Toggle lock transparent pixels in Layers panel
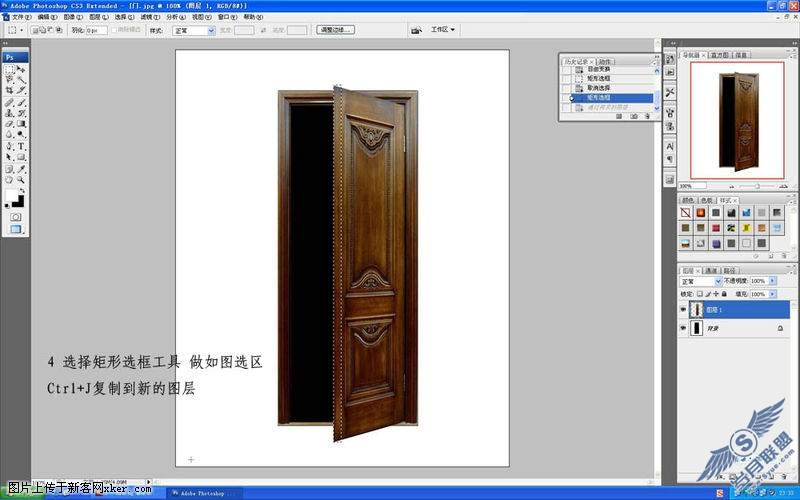The height and width of the screenshot is (500, 800). coord(700,294)
